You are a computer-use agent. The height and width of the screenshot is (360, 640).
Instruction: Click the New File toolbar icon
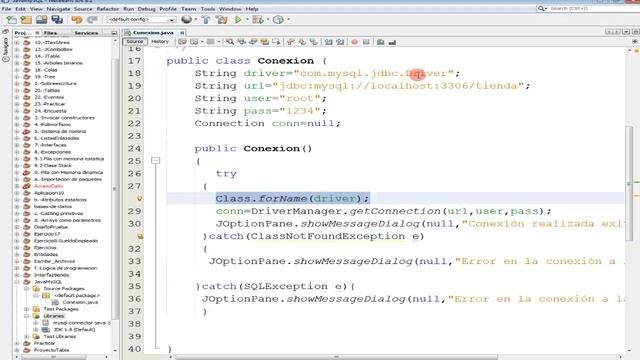(11, 20)
